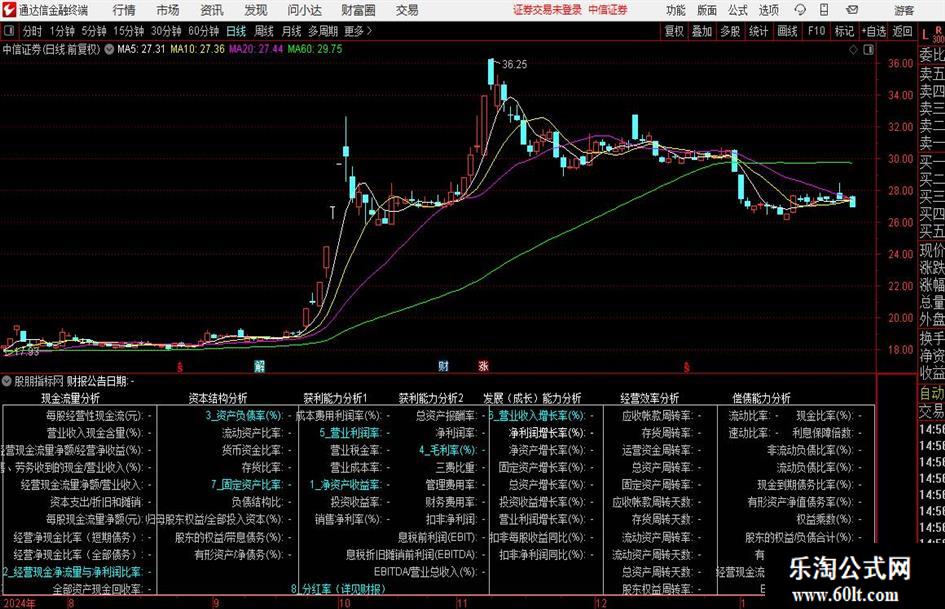This screenshot has height=609, width=945.
Task: Click the 7_固定资产比率 indicator
Action: pyautogui.click(x=246, y=485)
